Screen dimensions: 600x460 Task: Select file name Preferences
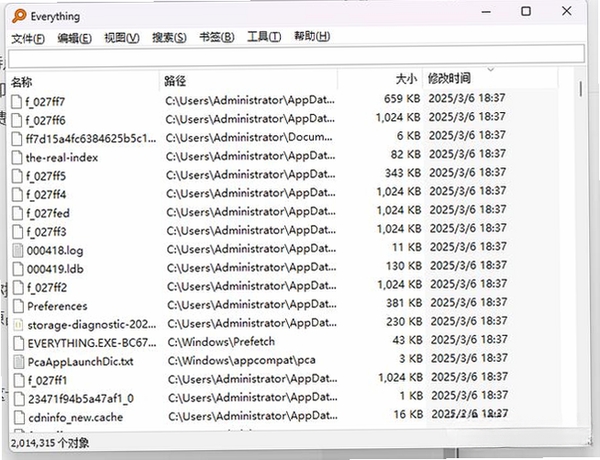coord(57,306)
